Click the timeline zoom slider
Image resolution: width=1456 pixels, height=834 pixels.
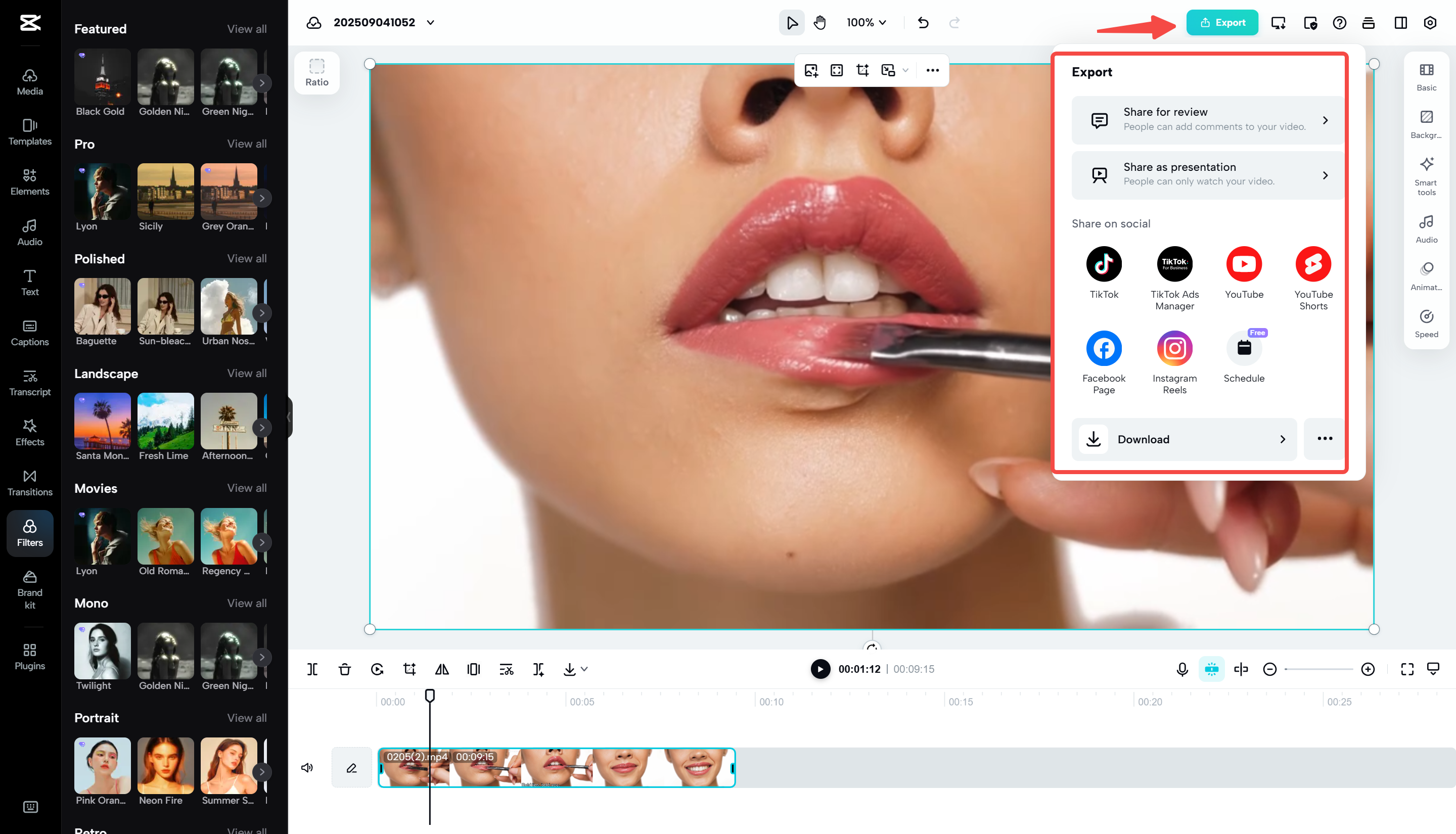pyautogui.click(x=1318, y=669)
